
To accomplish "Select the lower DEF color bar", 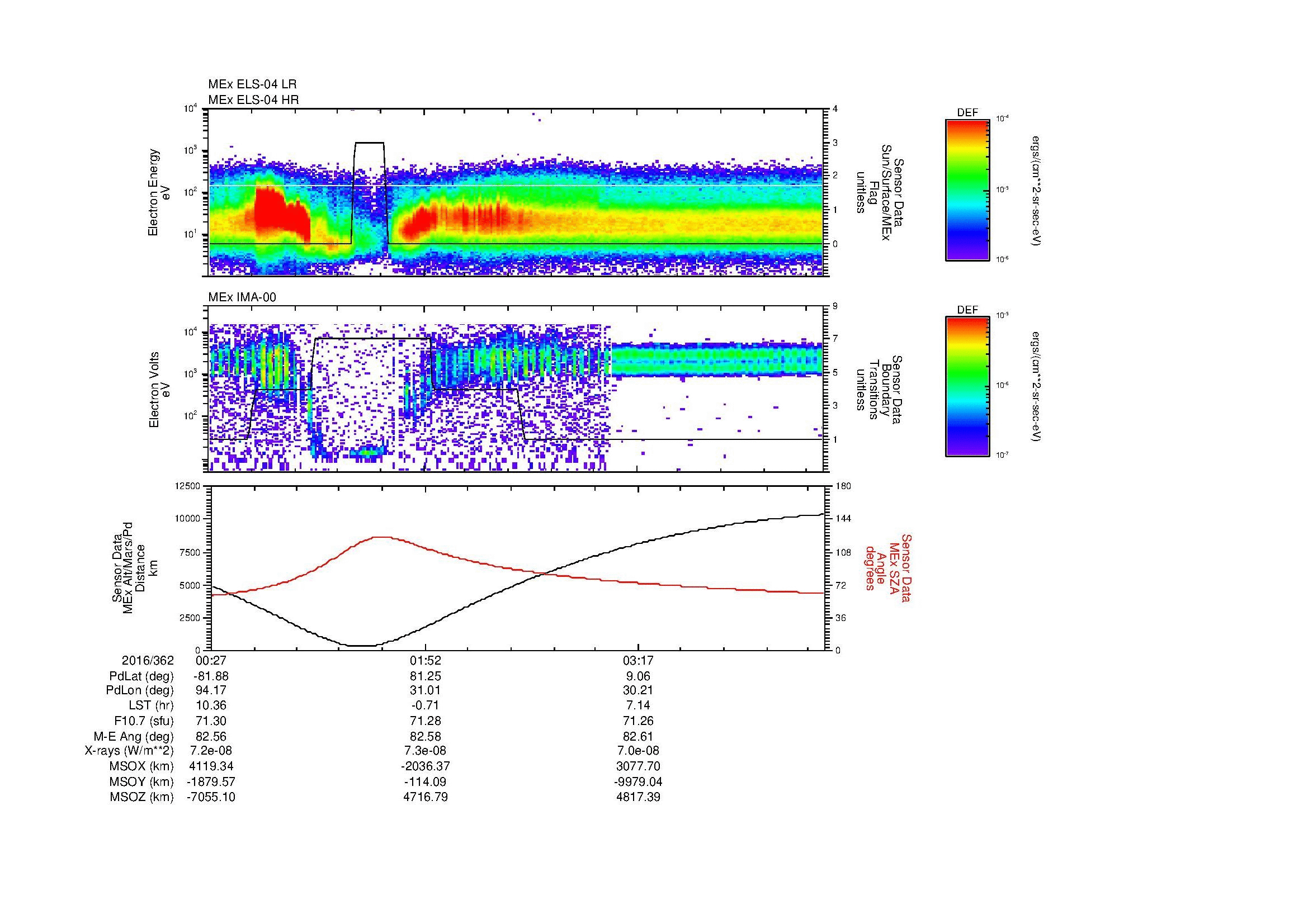I will coord(967,387).
